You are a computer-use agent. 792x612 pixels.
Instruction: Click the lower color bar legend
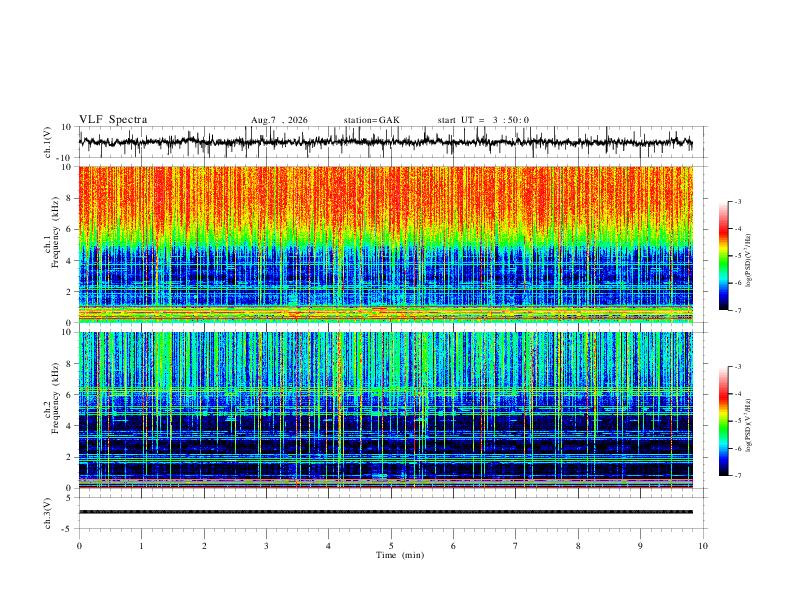tap(723, 421)
